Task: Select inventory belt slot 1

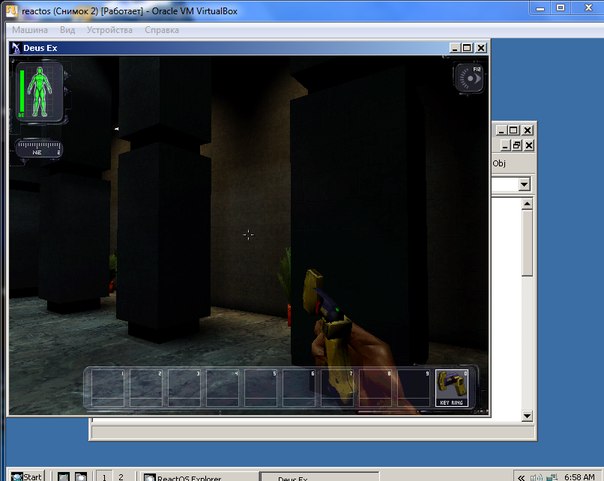Action: pos(108,387)
